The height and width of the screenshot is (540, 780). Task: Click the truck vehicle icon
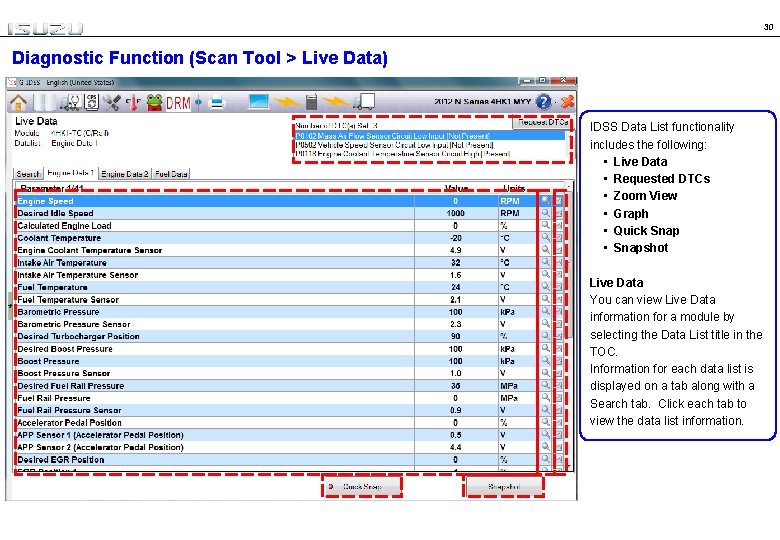coord(364,102)
